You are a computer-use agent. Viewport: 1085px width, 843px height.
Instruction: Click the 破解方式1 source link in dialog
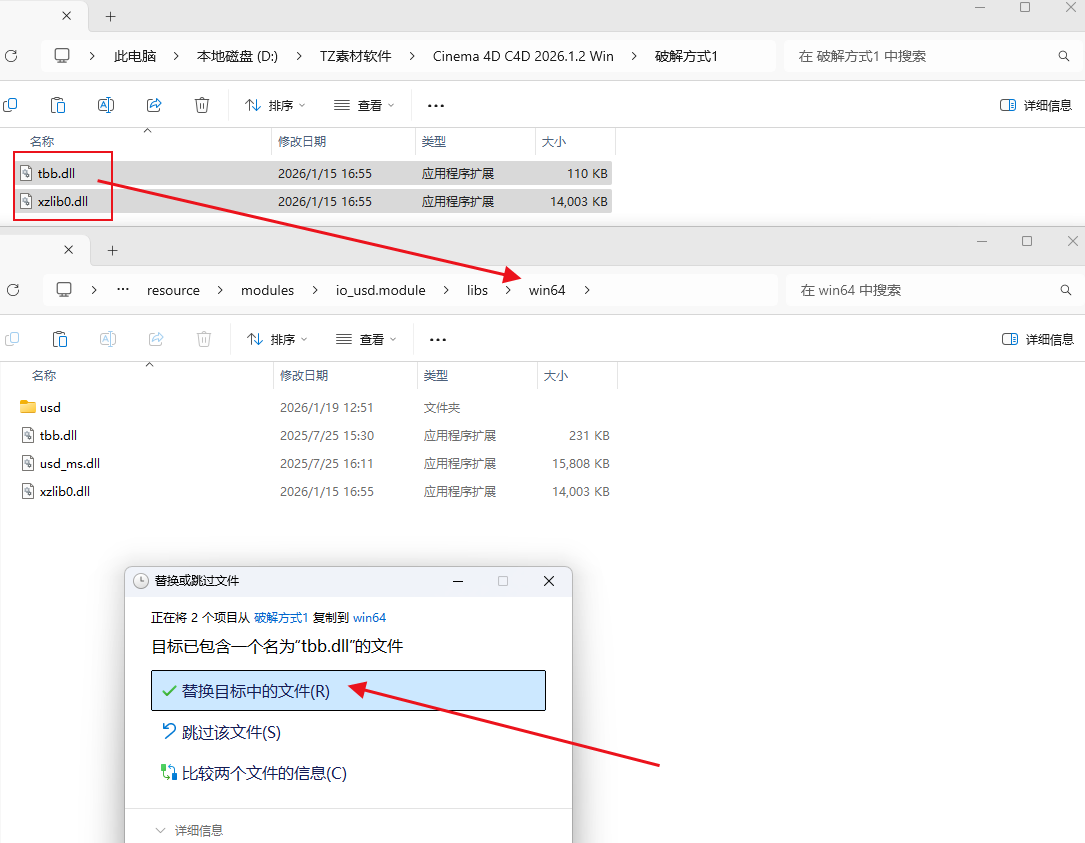[280, 618]
